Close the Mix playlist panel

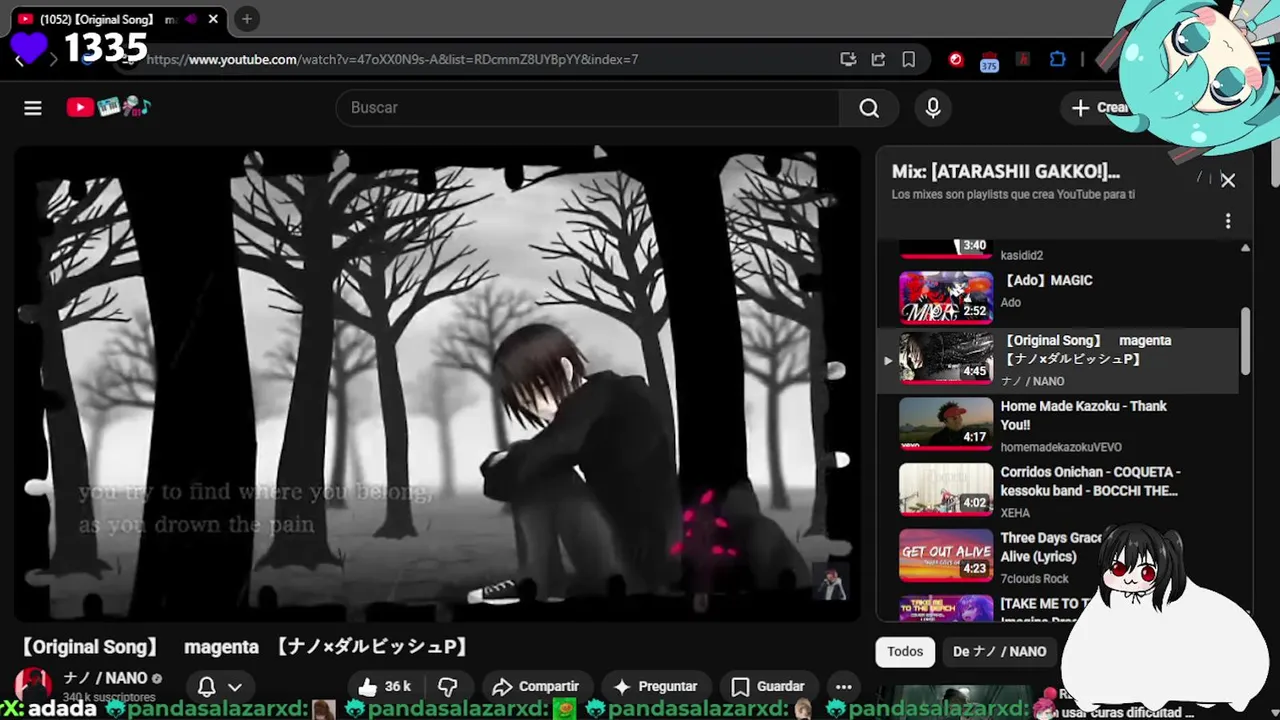(1228, 181)
